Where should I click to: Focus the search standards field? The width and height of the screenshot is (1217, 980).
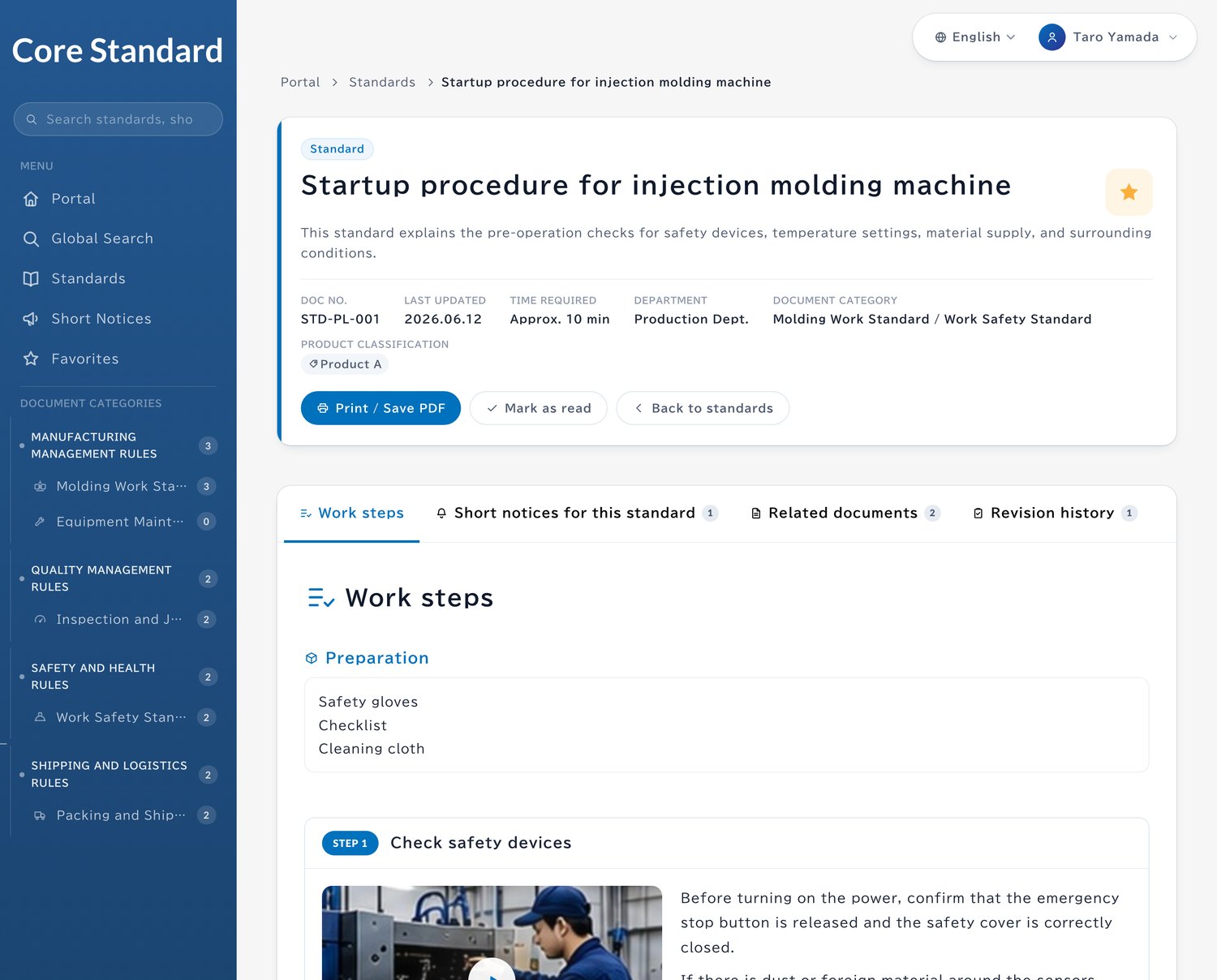tap(118, 119)
